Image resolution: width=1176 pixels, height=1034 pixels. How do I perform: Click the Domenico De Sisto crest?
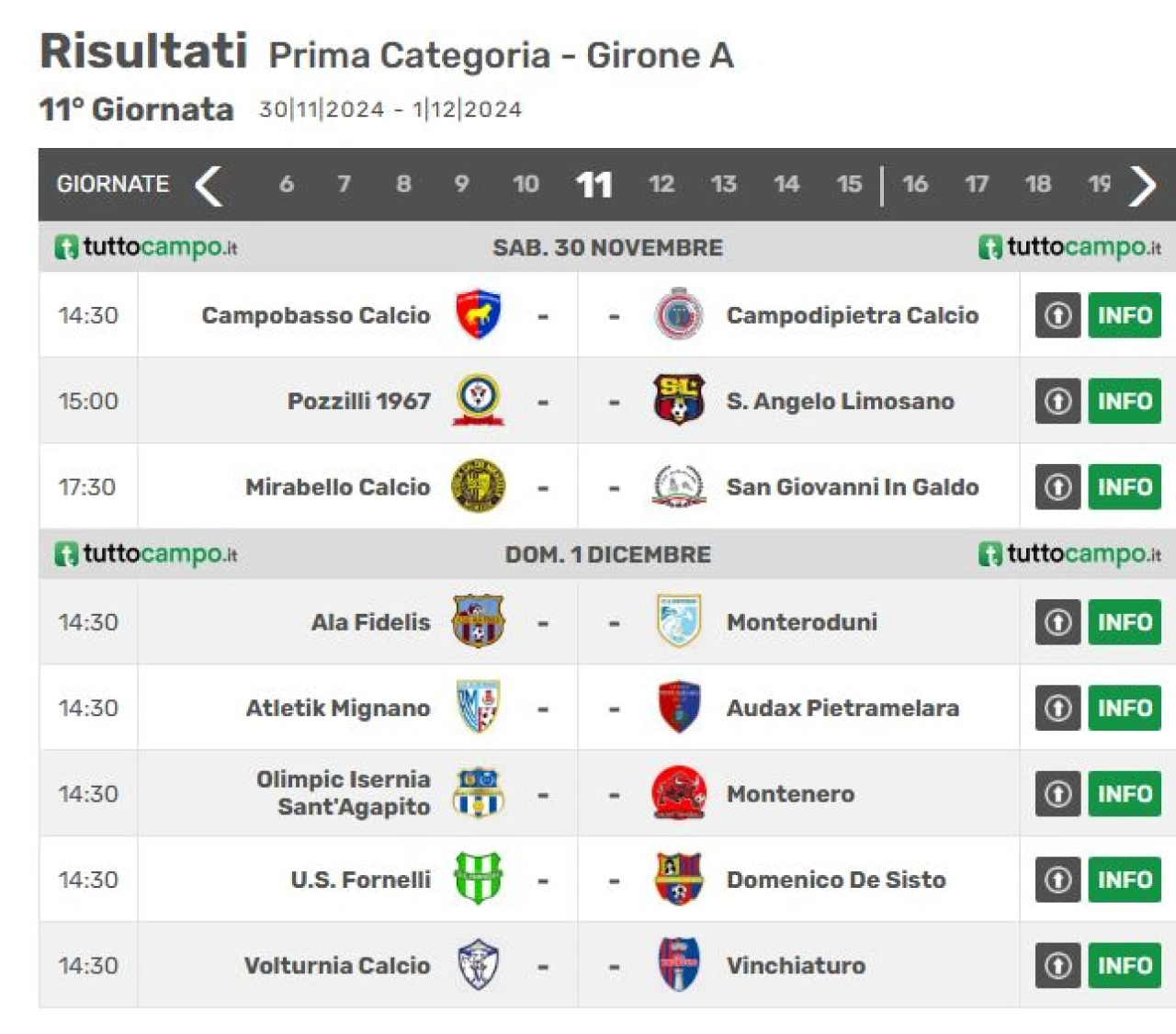[679, 879]
